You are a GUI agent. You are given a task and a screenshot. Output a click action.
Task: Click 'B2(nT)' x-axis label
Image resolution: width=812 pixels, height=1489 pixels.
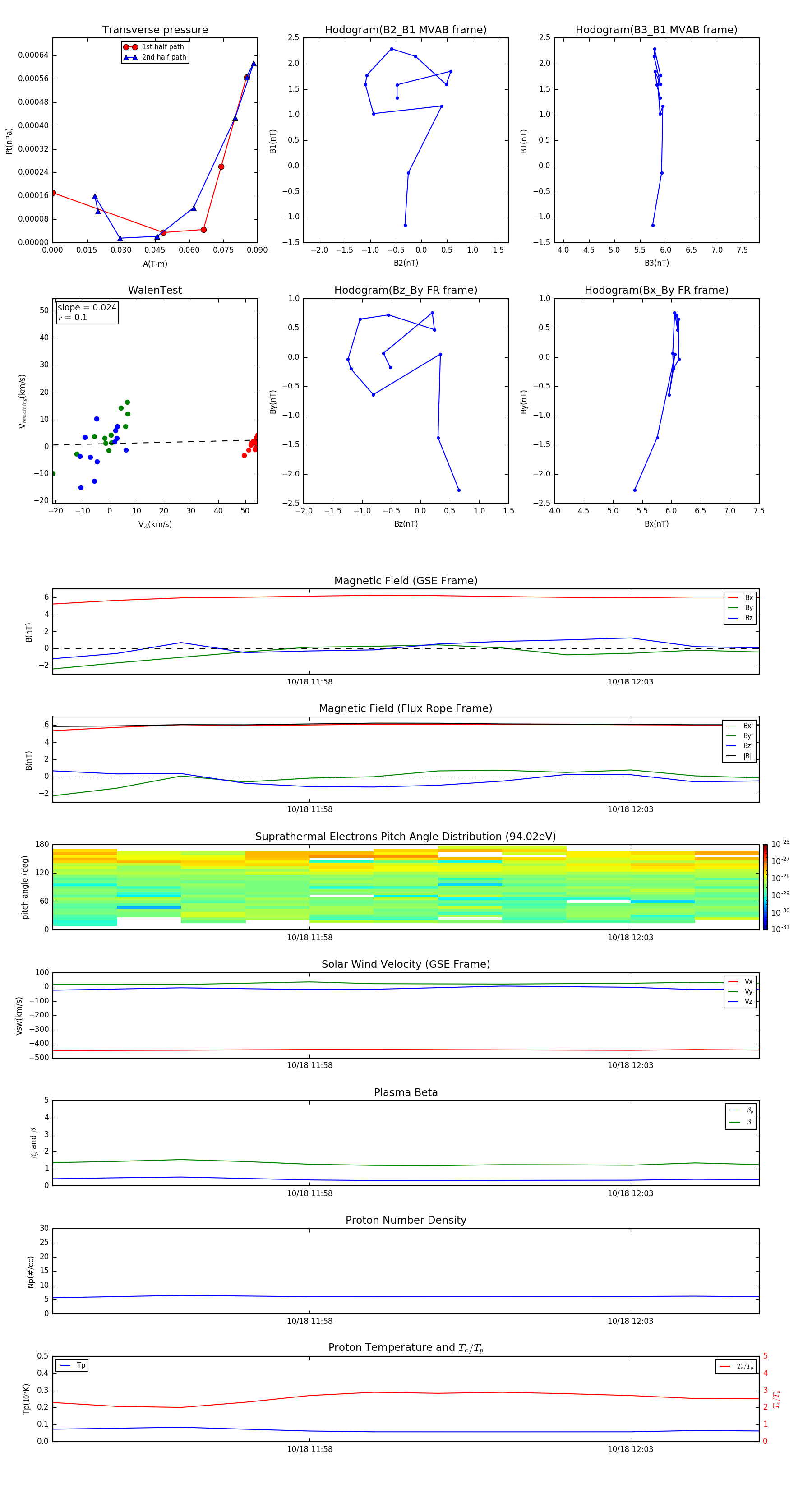[x=406, y=263]
